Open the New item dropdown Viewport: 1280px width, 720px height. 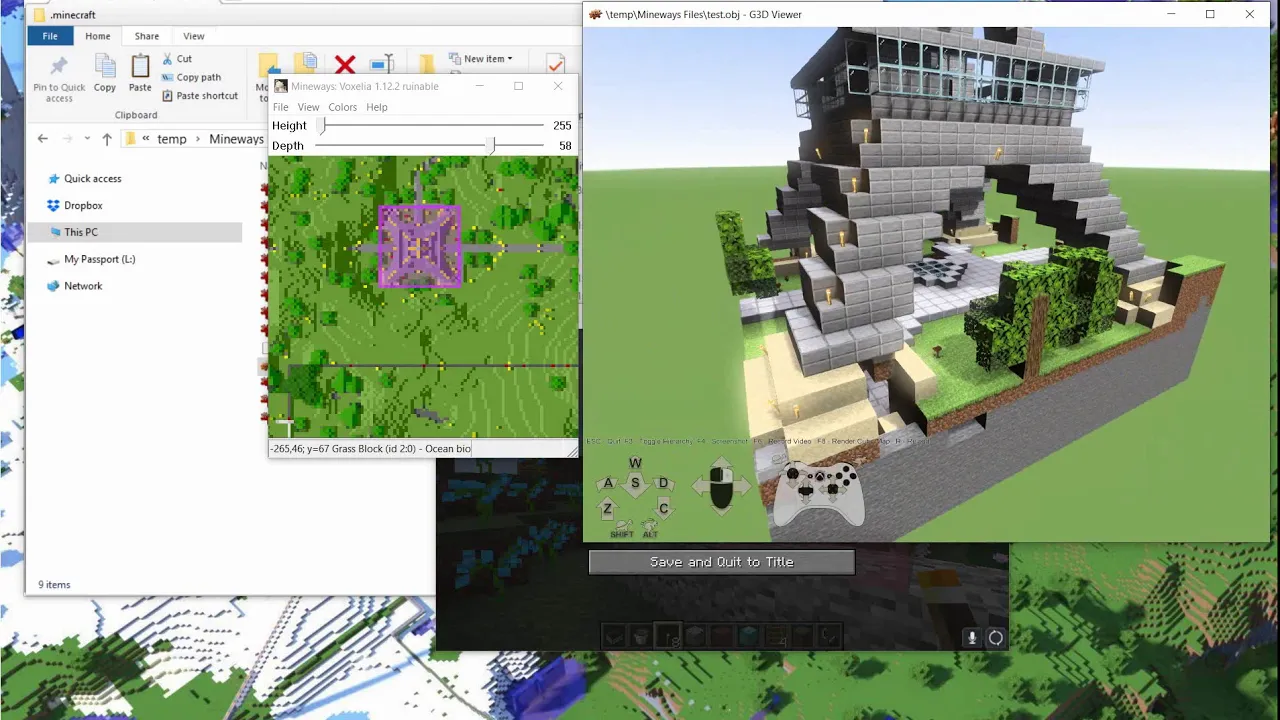click(x=481, y=59)
